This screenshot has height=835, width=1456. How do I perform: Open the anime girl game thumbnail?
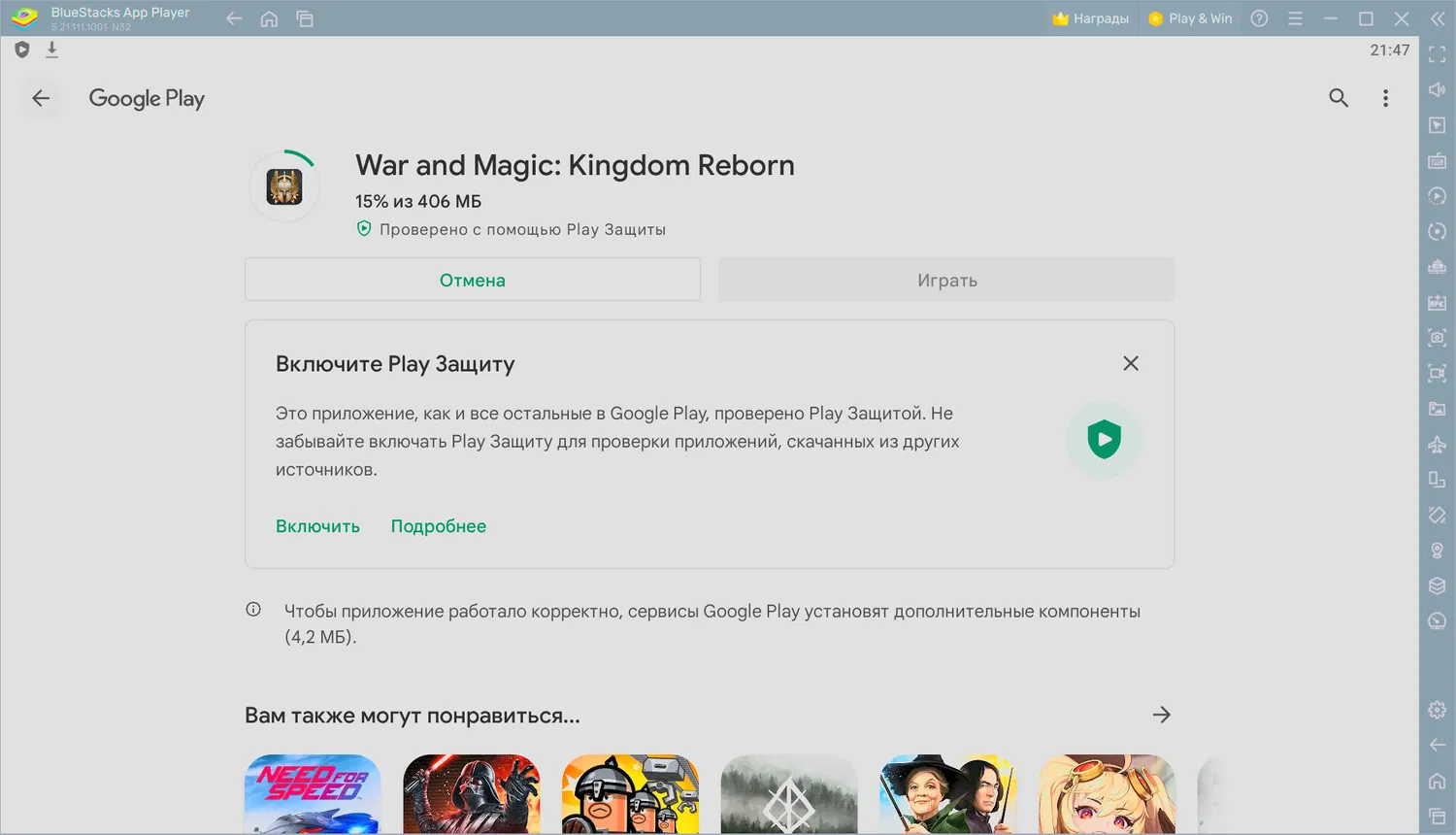coord(1108,794)
